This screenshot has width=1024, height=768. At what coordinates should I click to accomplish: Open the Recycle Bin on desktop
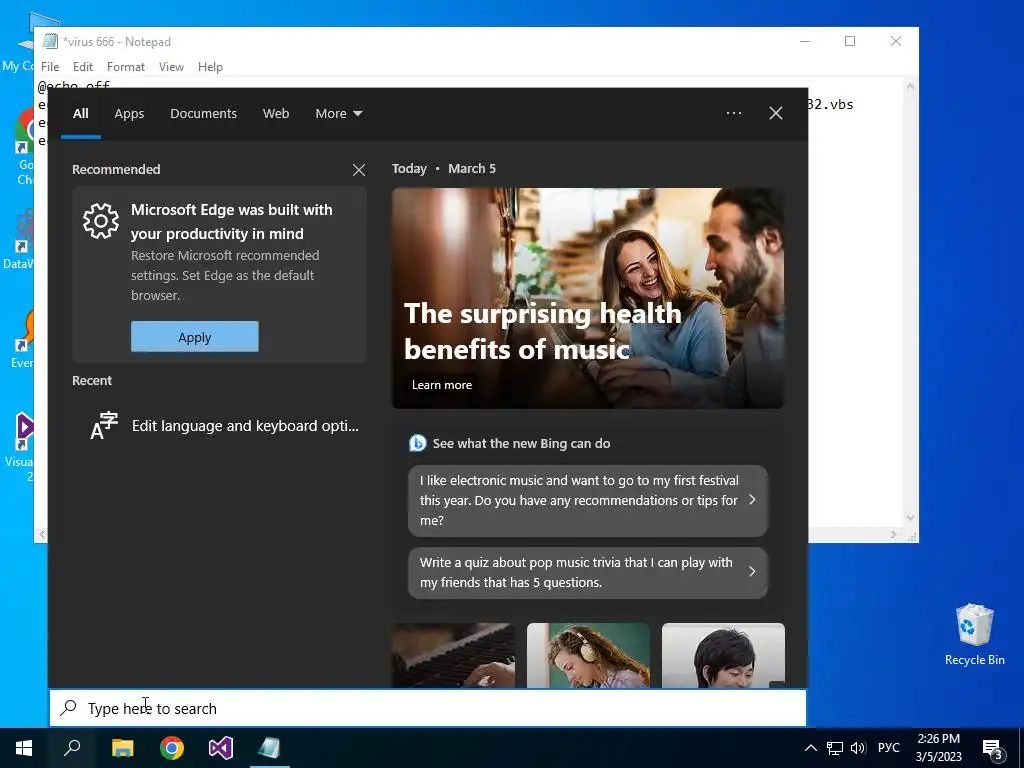point(974,635)
